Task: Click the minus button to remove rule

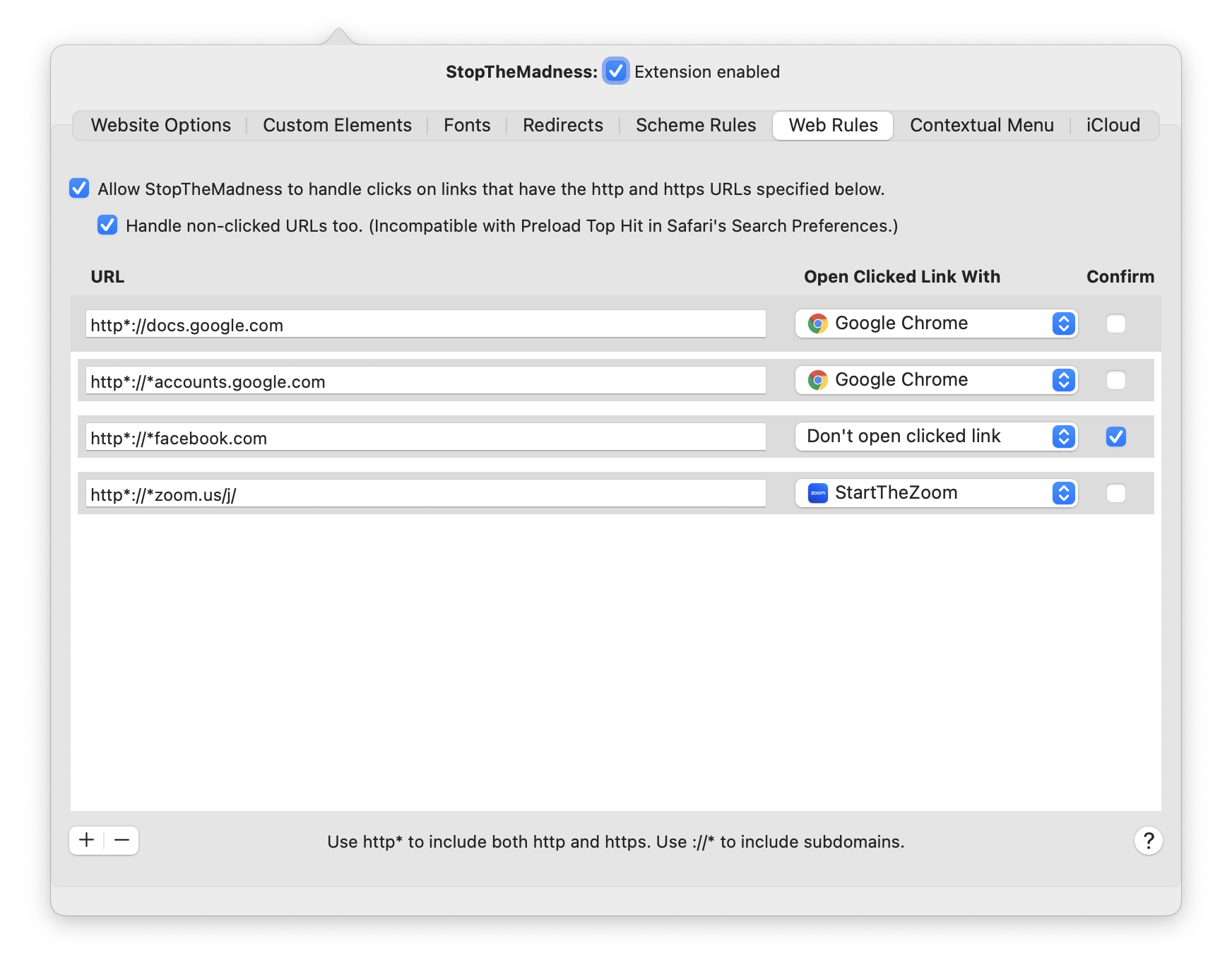Action: tap(122, 840)
